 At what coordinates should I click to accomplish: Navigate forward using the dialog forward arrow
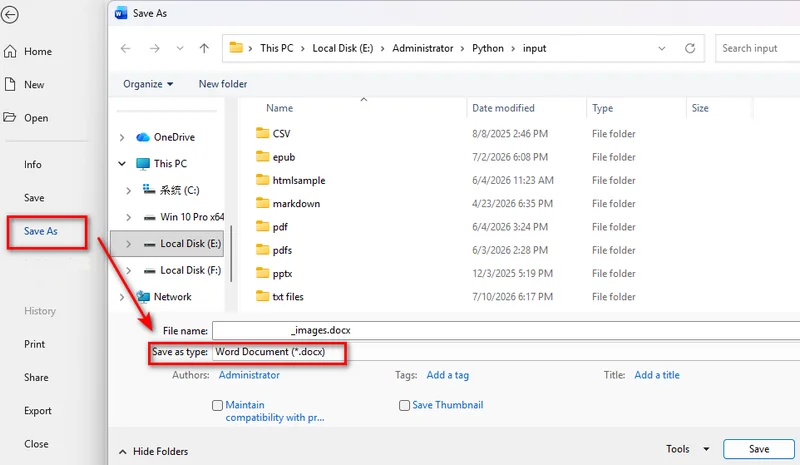point(155,48)
